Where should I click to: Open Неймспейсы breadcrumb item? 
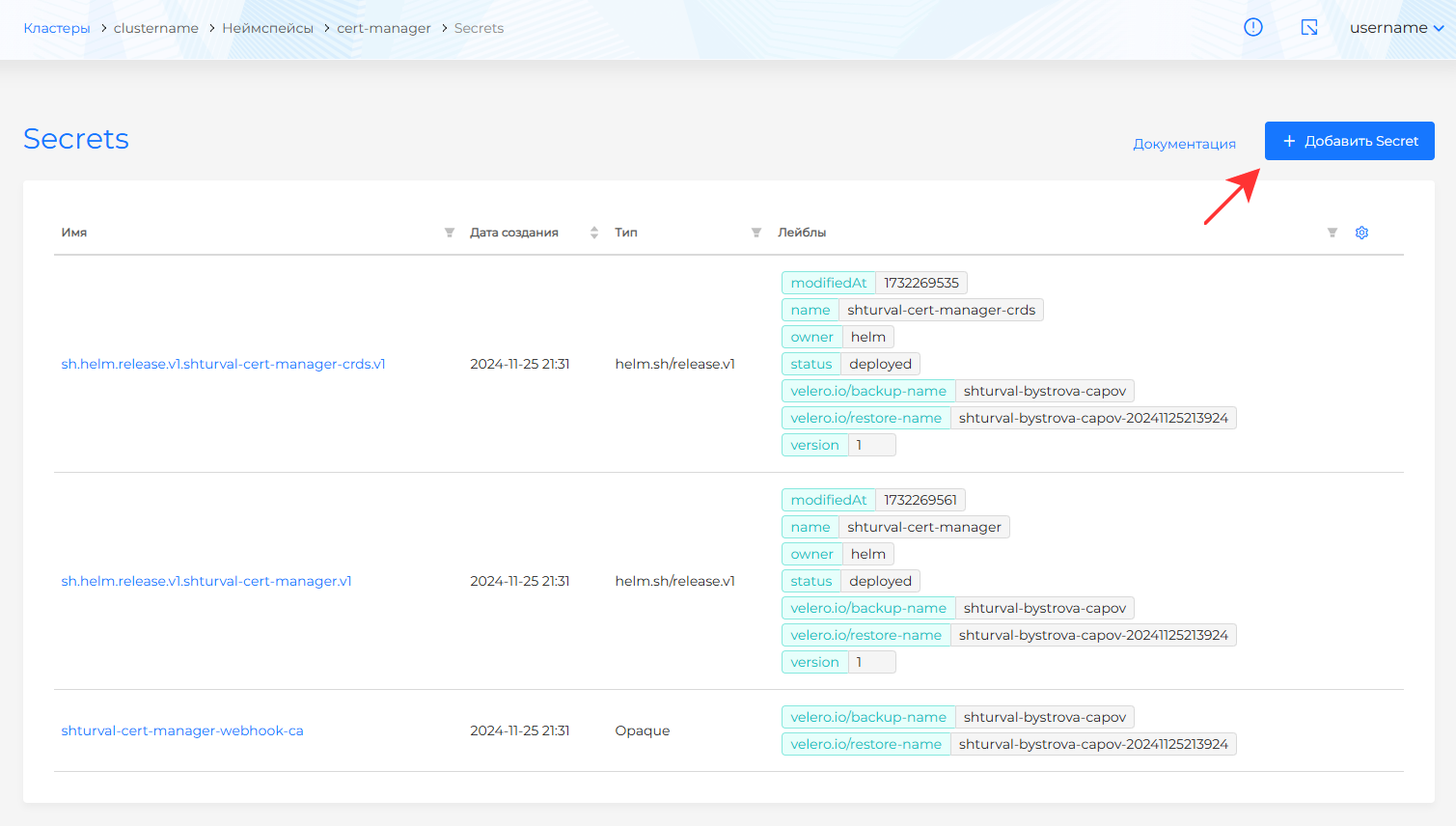coord(267,28)
